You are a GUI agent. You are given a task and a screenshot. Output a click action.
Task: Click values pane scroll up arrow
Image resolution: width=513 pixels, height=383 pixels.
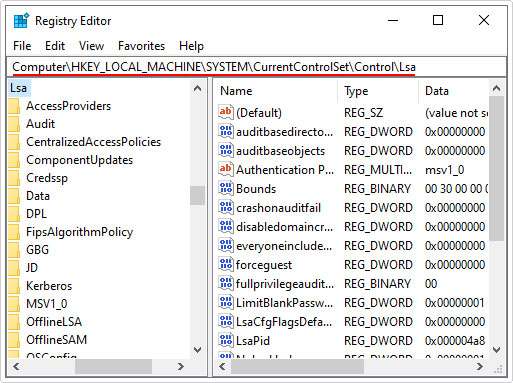coord(497,88)
